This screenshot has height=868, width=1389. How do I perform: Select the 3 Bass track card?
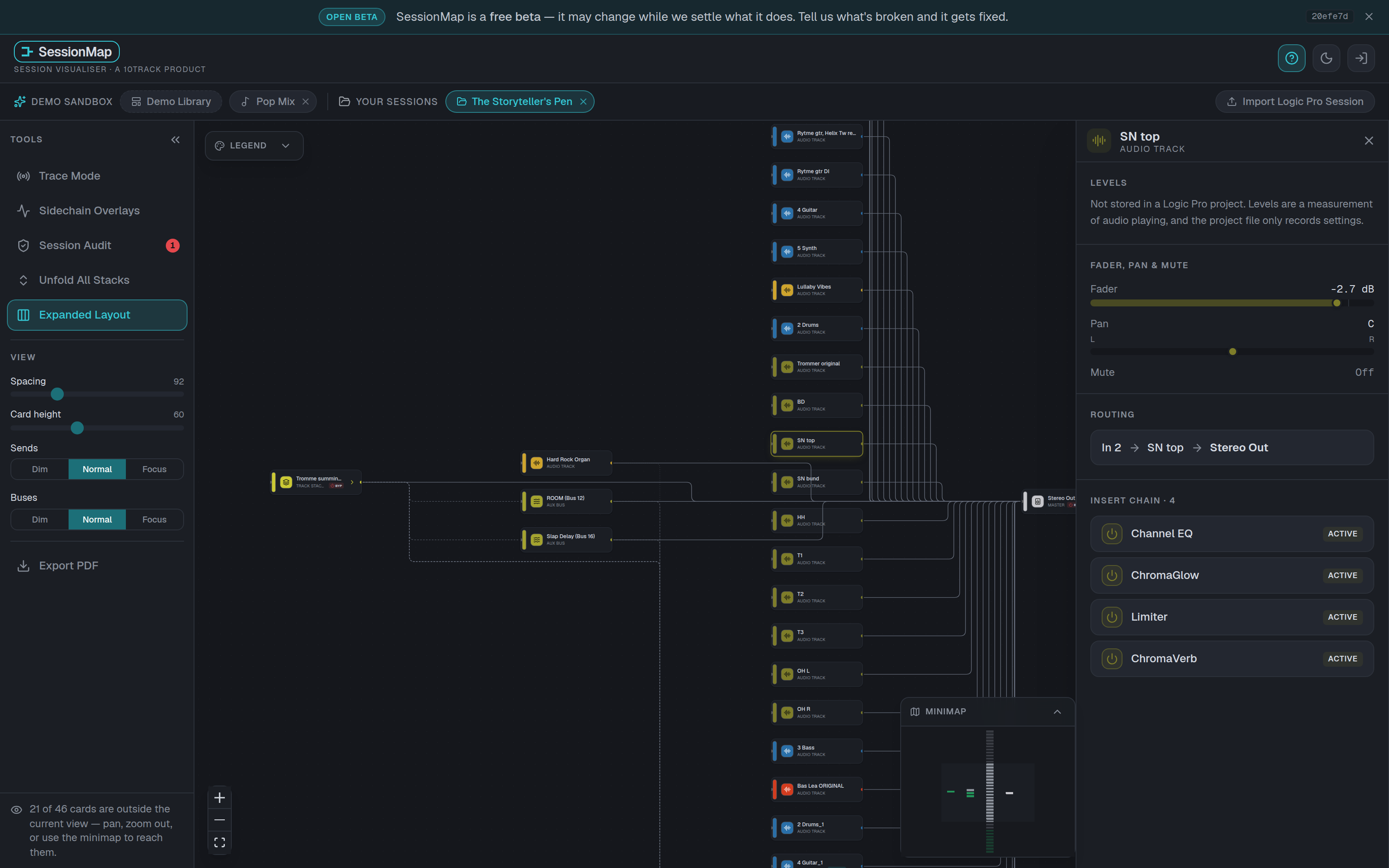coord(816,751)
